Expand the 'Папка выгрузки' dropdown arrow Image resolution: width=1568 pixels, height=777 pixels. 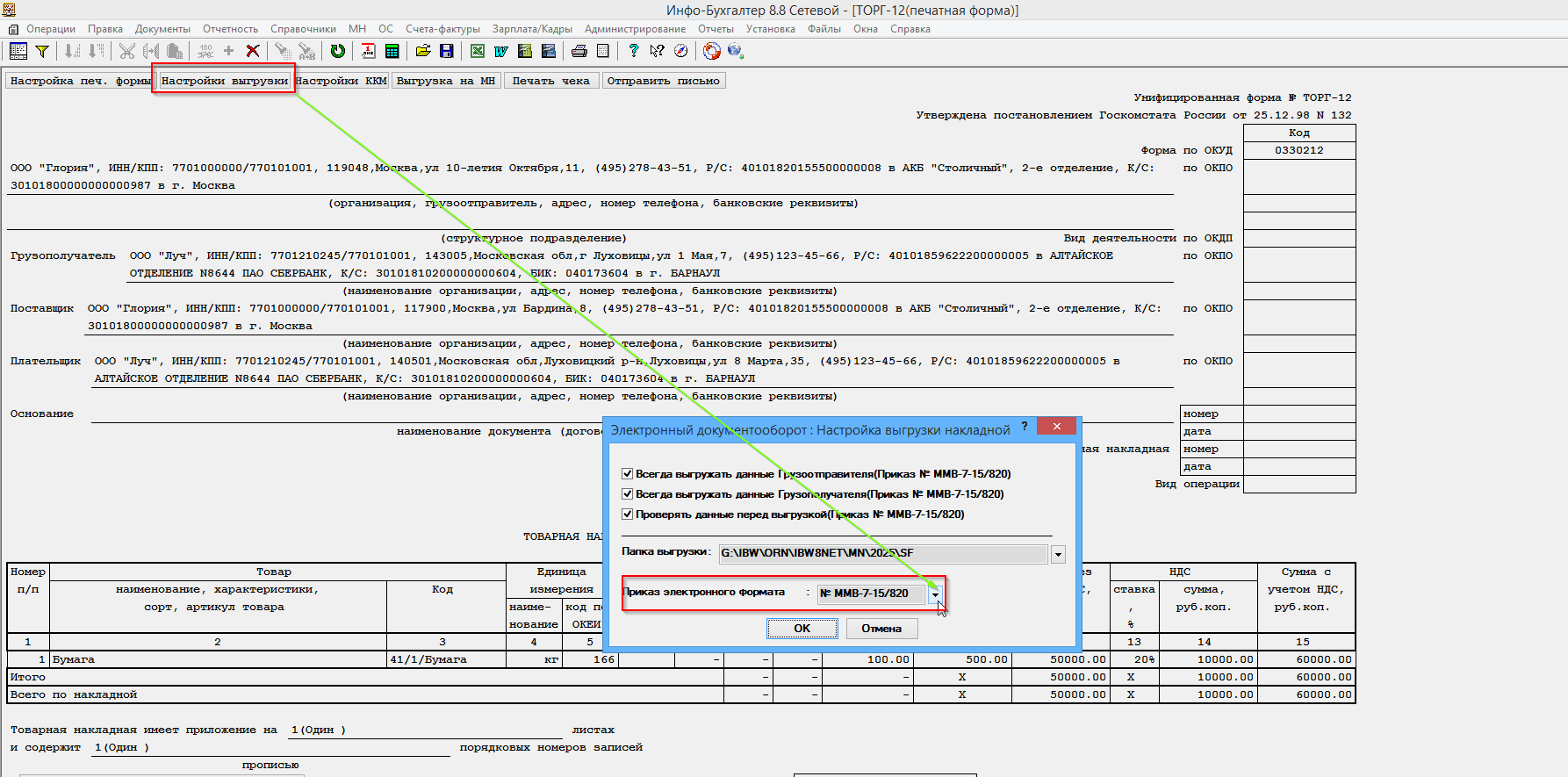coord(1059,554)
